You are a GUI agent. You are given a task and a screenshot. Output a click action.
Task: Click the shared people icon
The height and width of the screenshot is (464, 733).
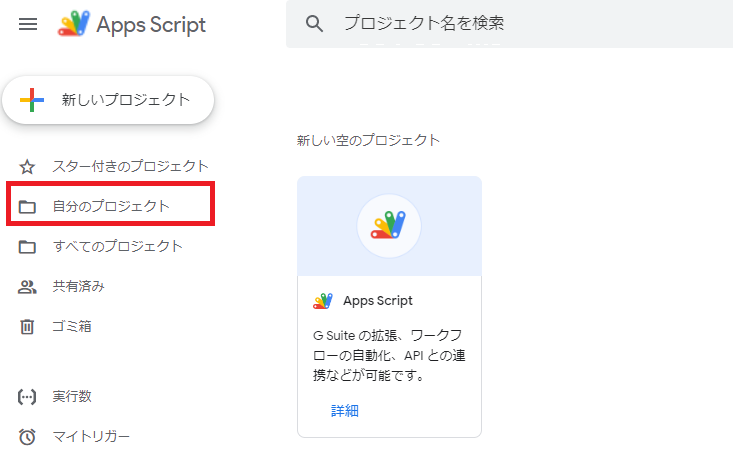[27, 286]
